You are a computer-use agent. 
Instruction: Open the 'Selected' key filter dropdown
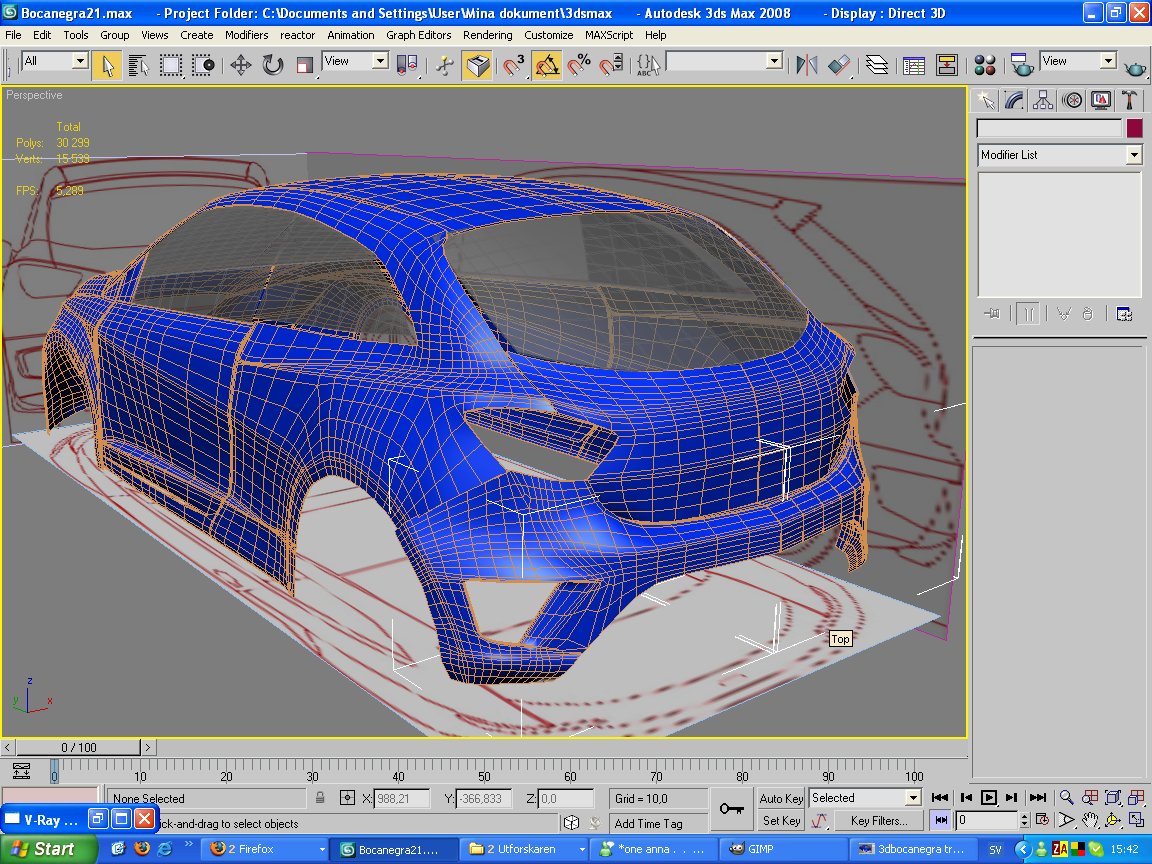pyautogui.click(x=912, y=798)
